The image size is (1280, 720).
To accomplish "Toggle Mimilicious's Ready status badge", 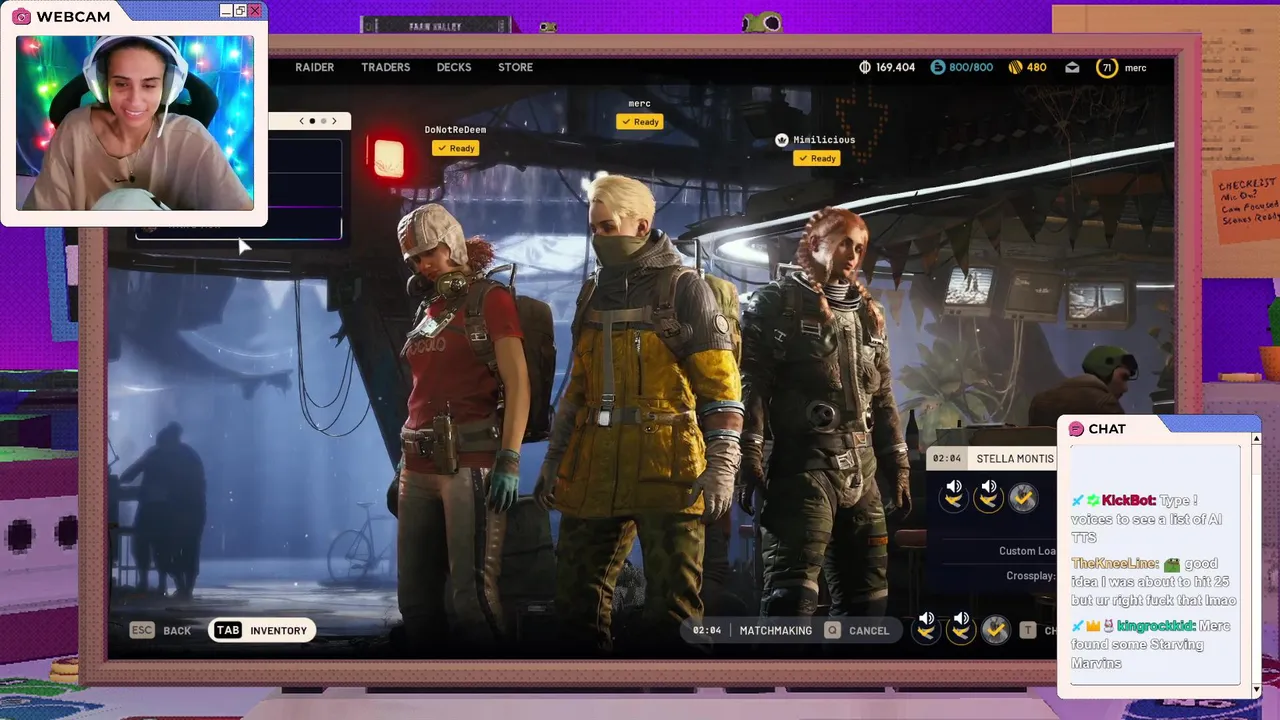I will (816, 158).
